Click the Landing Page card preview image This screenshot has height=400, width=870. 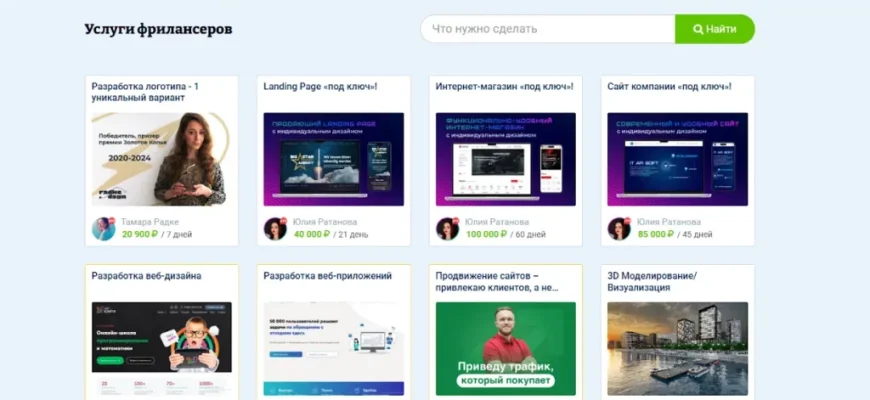tap(333, 159)
